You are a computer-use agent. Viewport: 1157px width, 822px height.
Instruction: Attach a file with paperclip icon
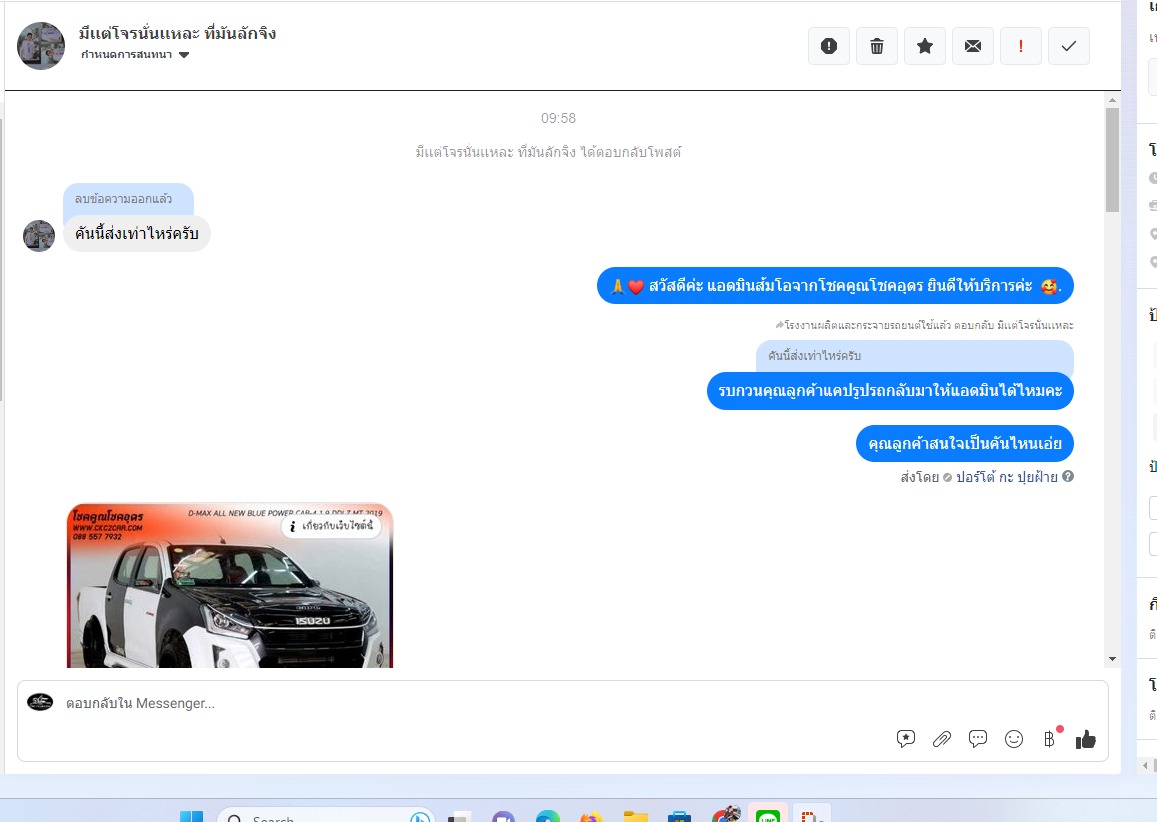coord(942,739)
